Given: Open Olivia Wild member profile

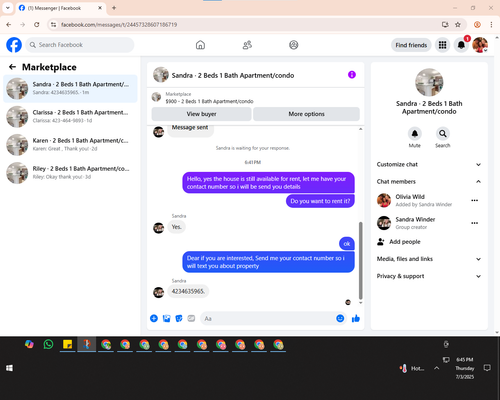Looking at the screenshot, I should point(410,197).
